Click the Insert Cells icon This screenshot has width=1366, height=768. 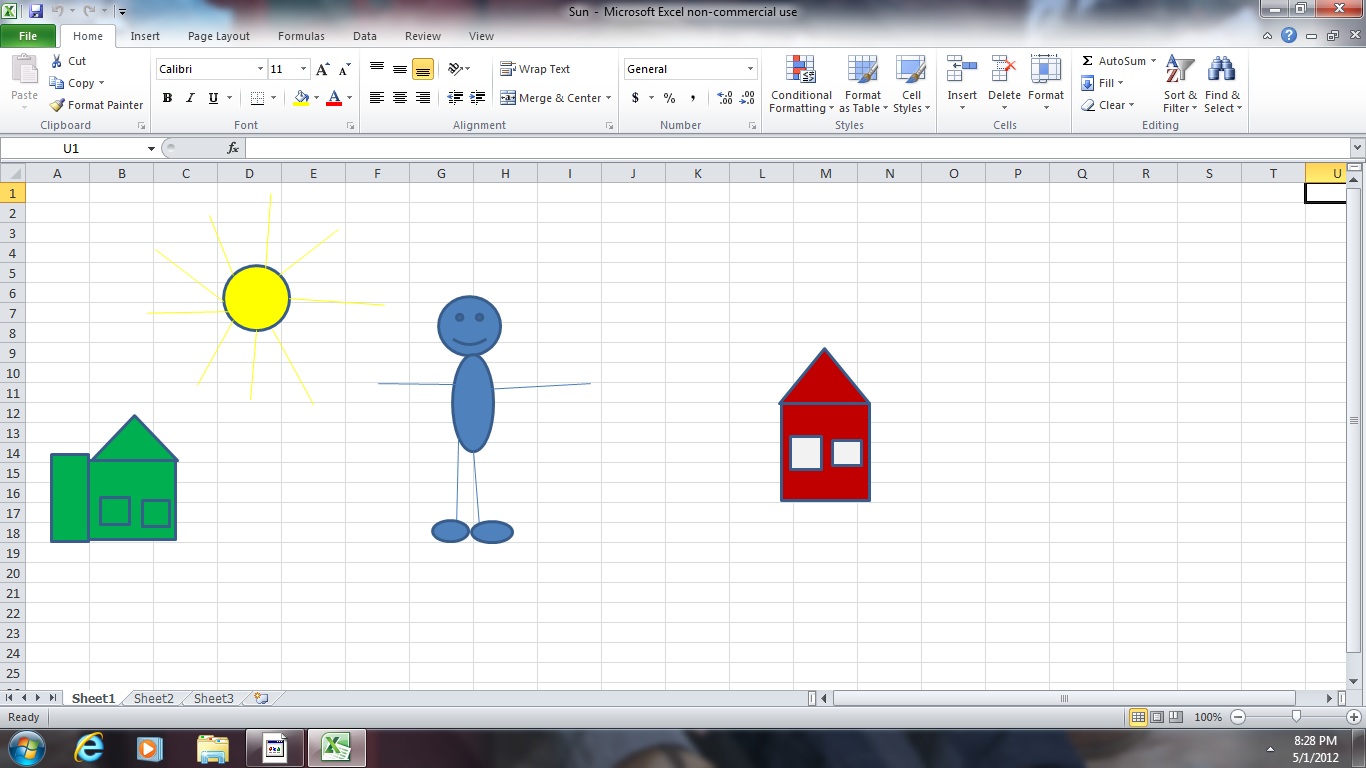(x=962, y=70)
